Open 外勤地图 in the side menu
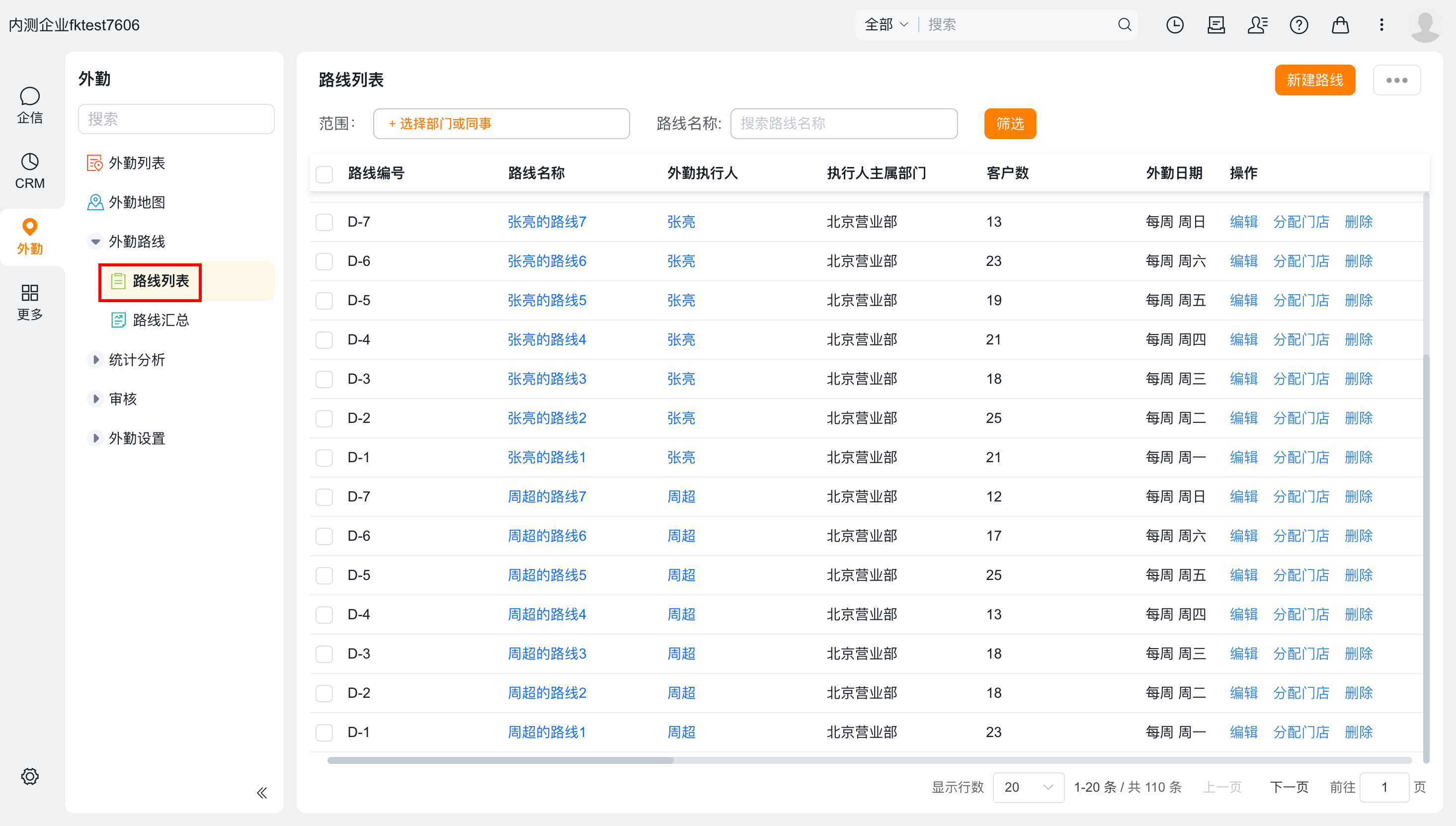Image resolution: width=1456 pixels, height=826 pixels. tap(126, 202)
